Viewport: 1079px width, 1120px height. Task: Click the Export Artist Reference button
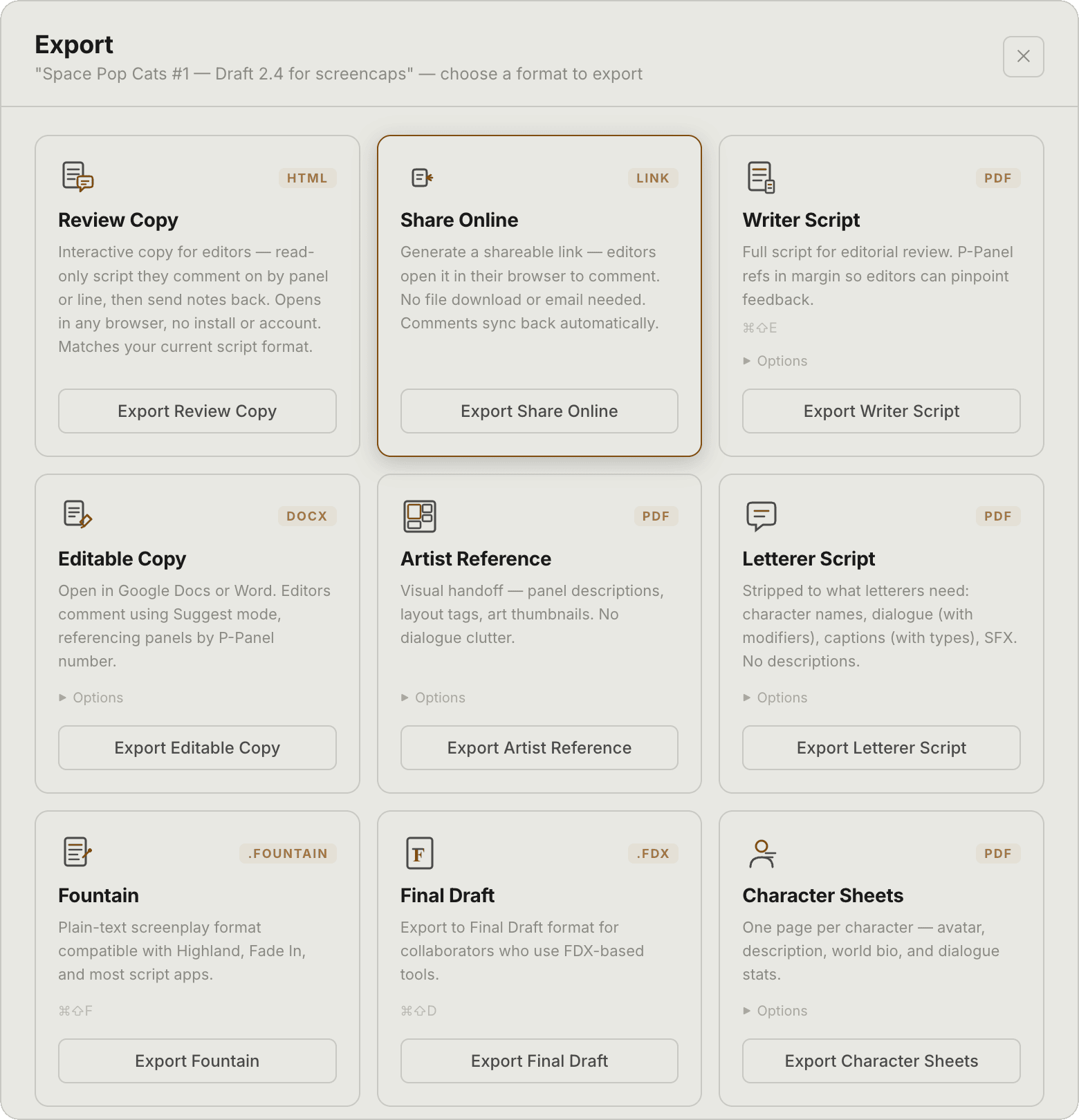pyautogui.click(x=539, y=748)
